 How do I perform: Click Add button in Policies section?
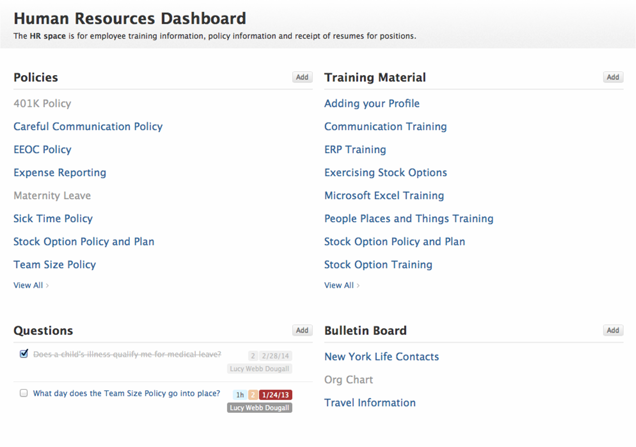pos(302,77)
